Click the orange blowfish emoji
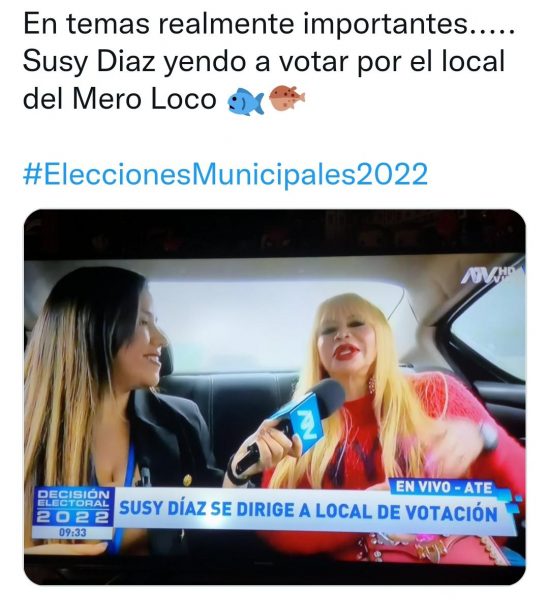 [287, 98]
